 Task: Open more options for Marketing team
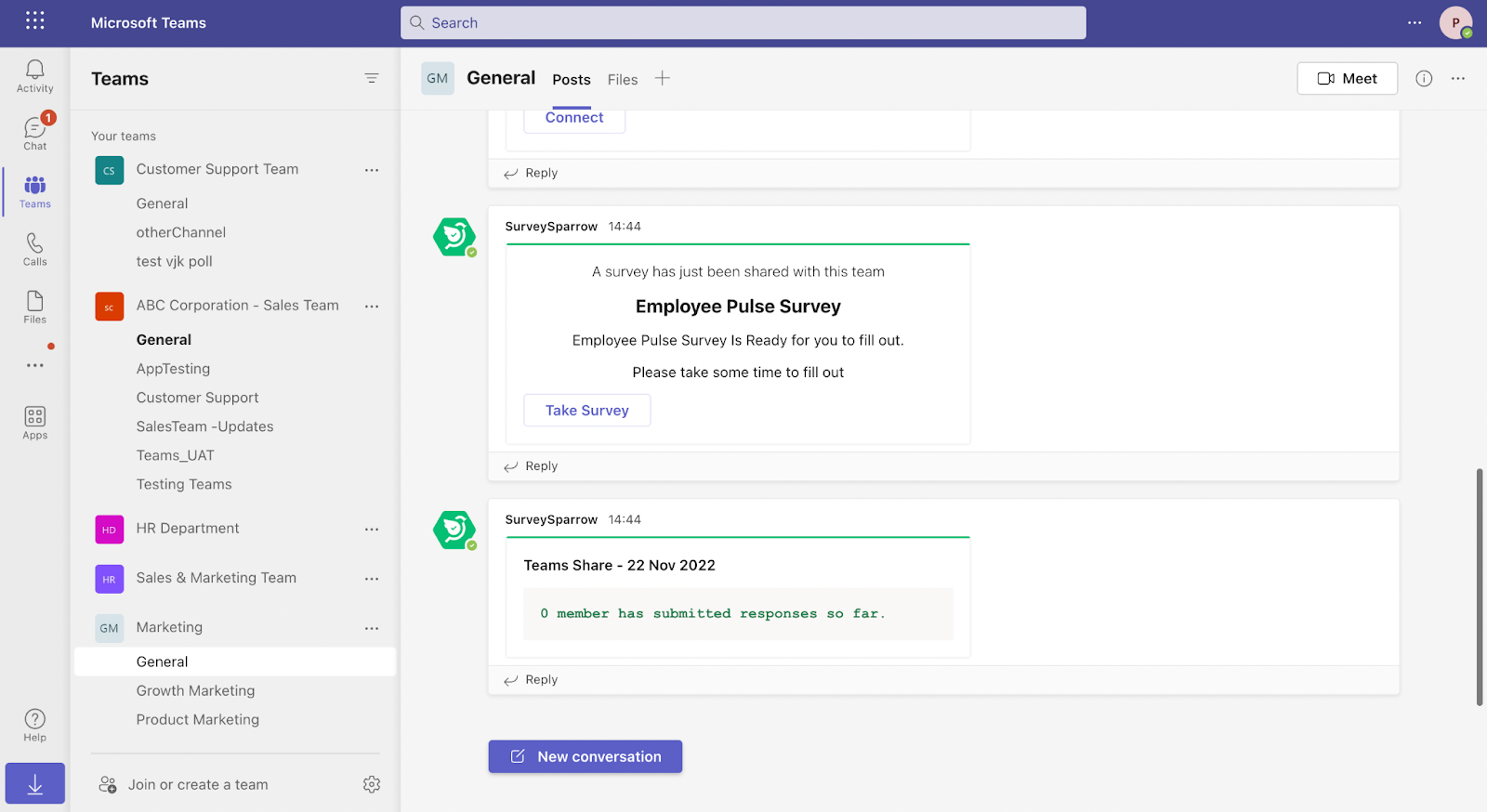coord(372,628)
